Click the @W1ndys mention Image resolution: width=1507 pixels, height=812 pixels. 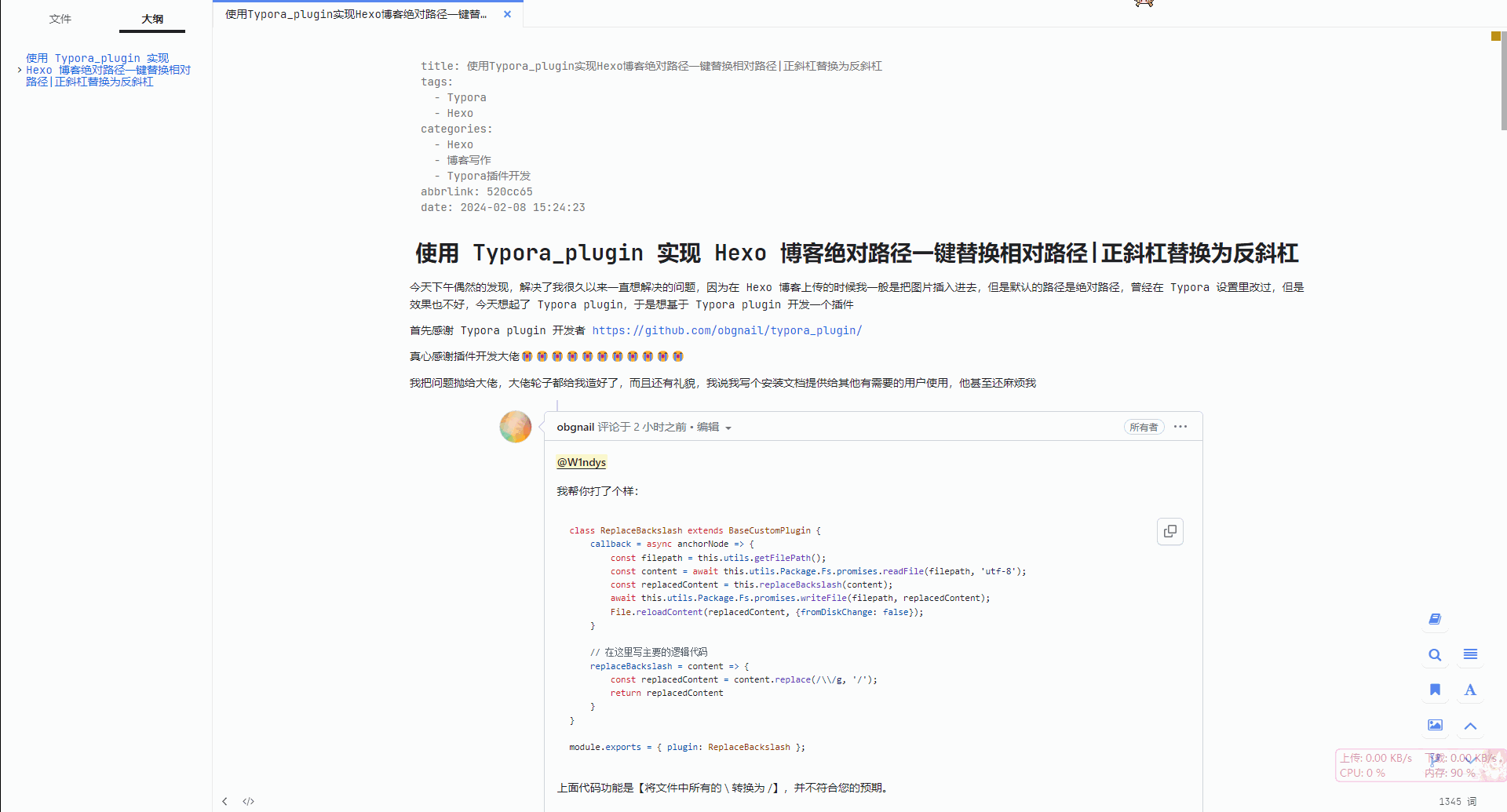[581, 462]
